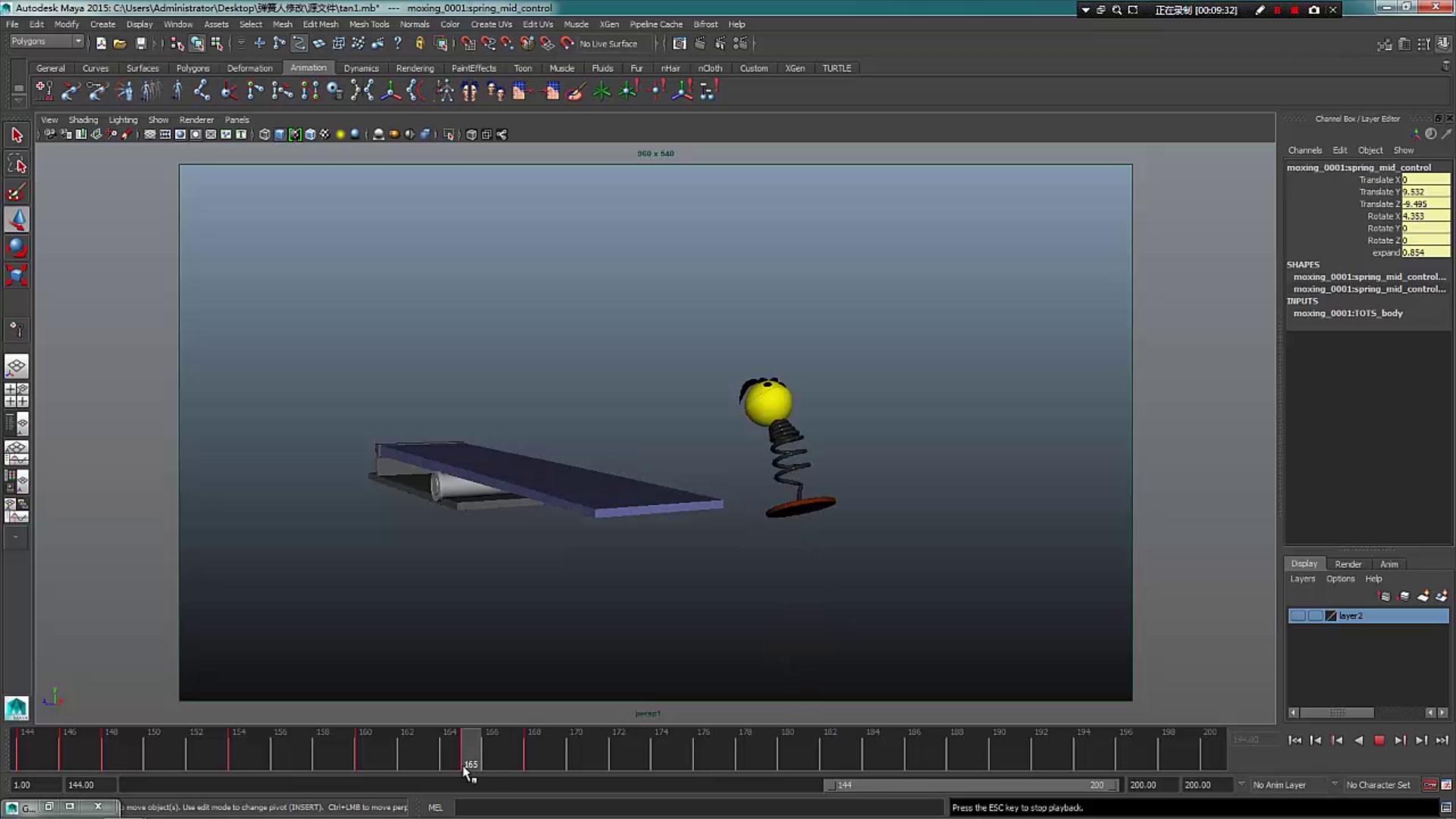
Task: Activate the Lasso select tool
Action: (x=17, y=164)
